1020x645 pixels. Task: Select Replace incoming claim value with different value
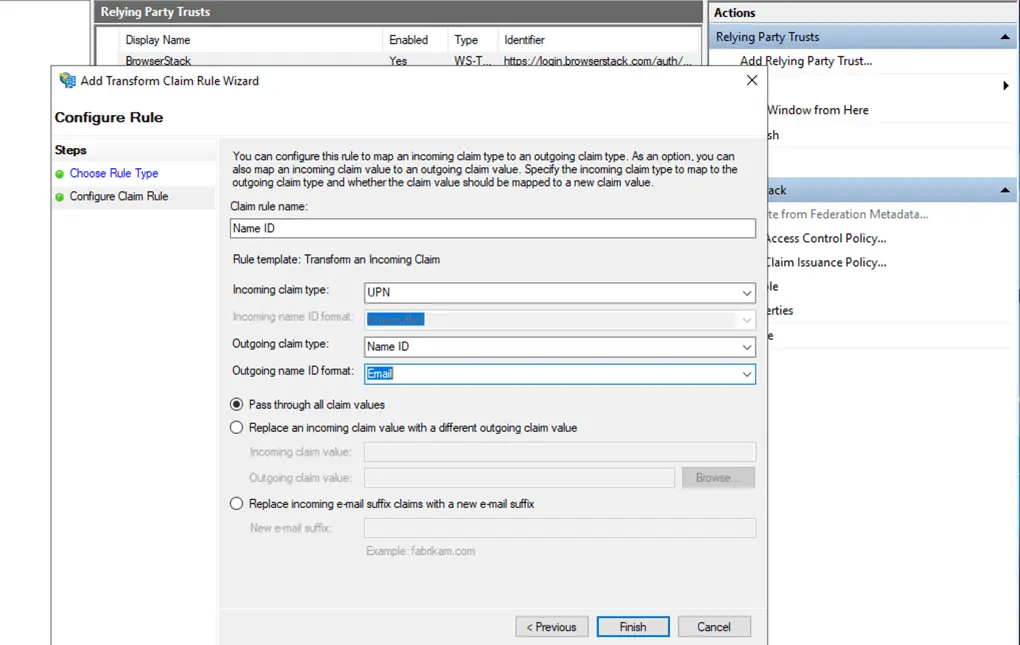pyautogui.click(x=237, y=428)
